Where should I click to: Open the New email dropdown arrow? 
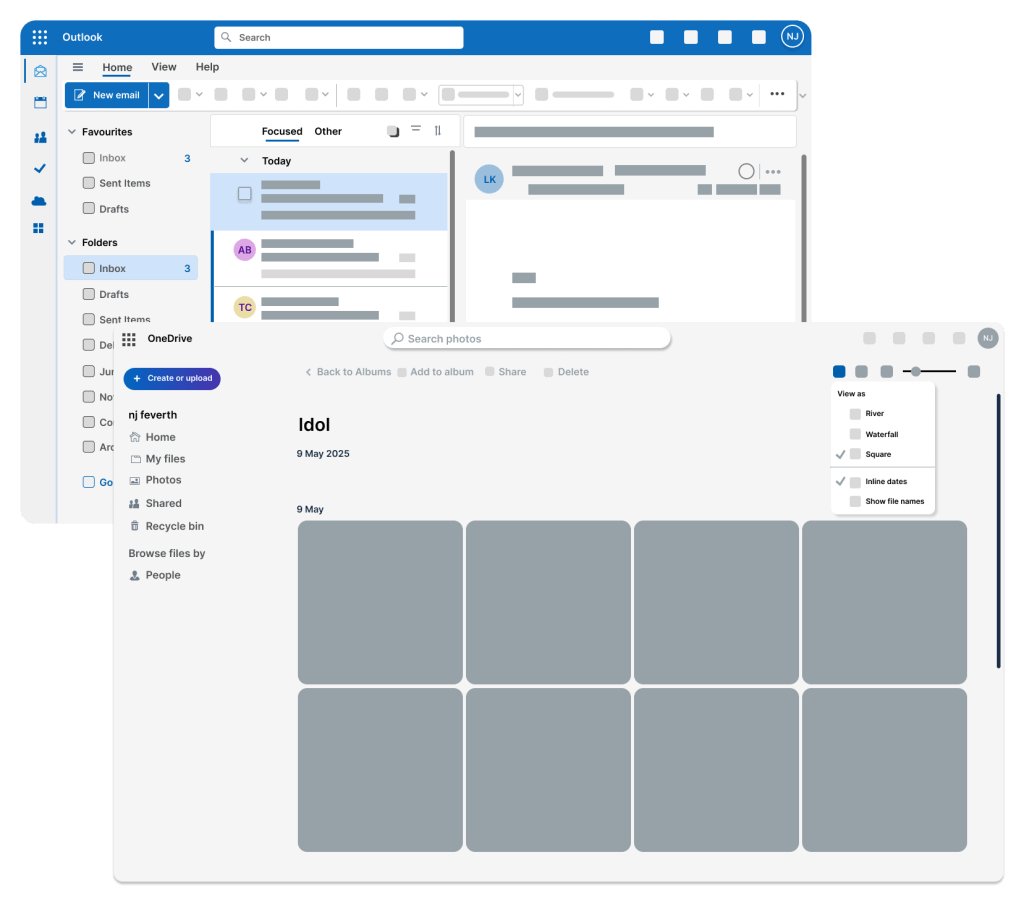pyautogui.click(x=159, y=95)
